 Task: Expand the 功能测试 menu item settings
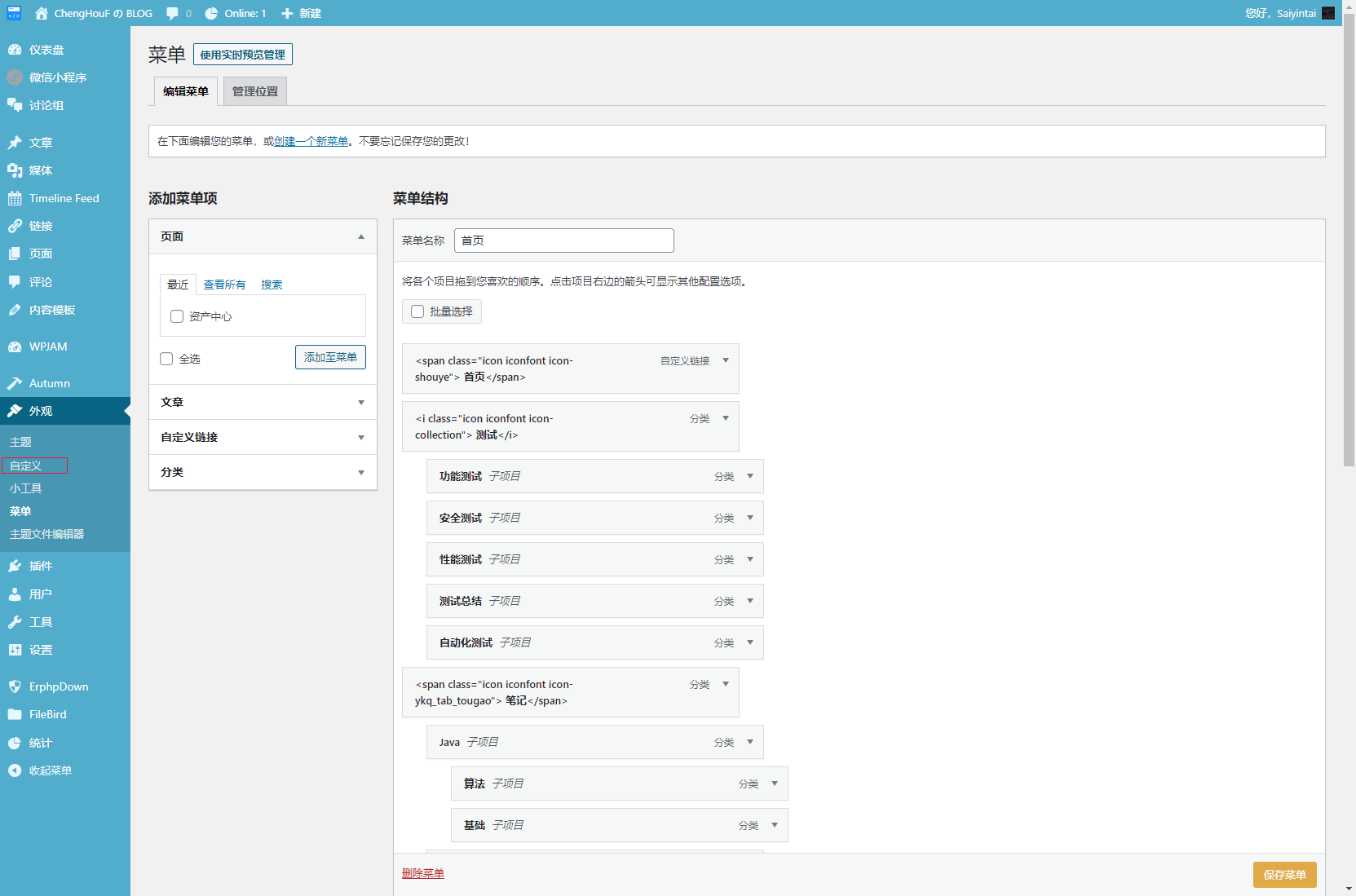750,476
